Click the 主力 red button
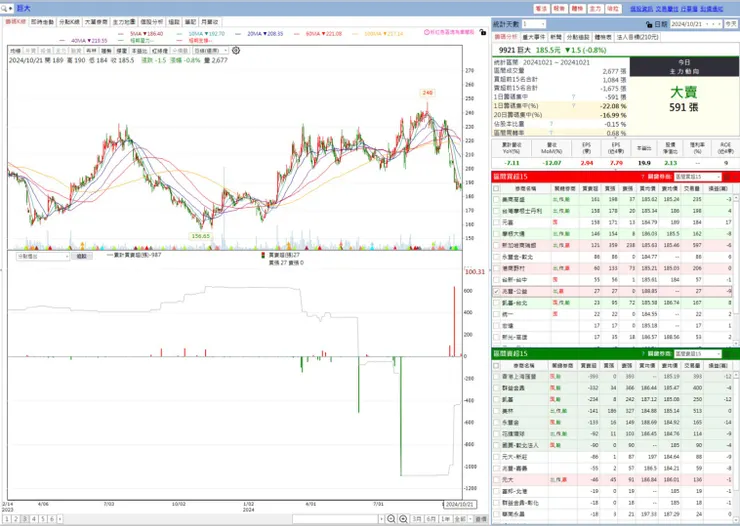 click(595, 8)
